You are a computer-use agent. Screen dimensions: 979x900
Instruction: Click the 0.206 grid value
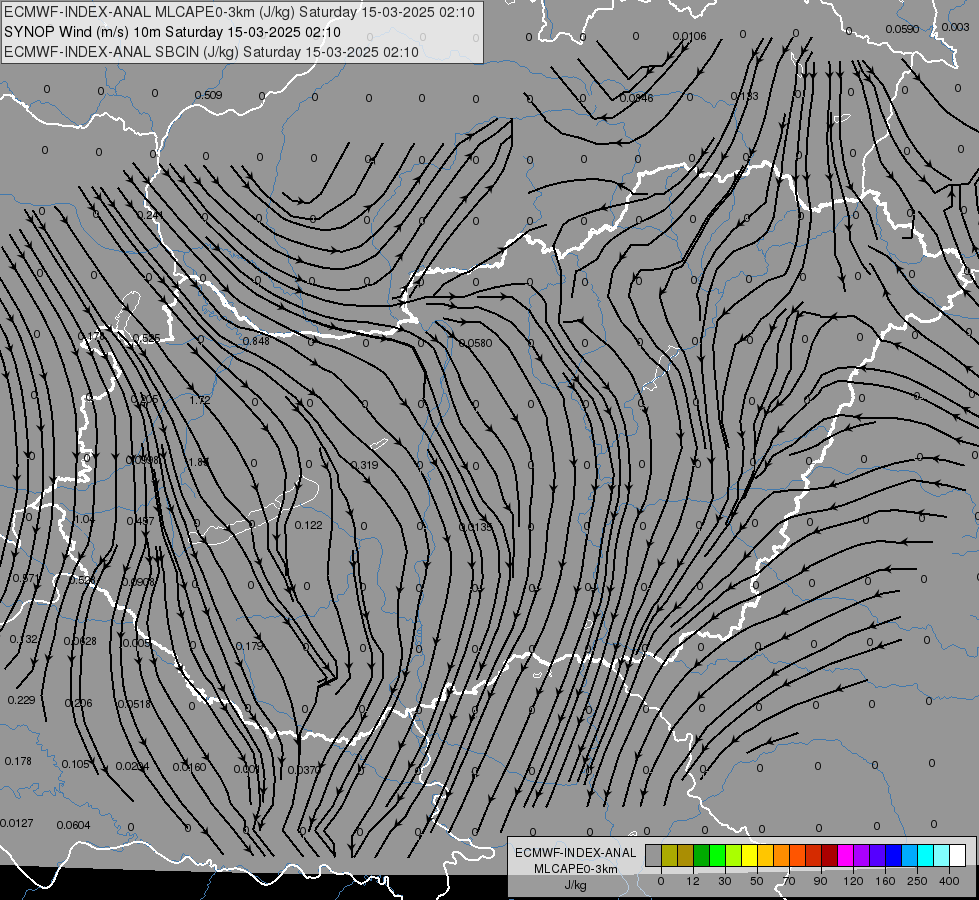point(78,703)
